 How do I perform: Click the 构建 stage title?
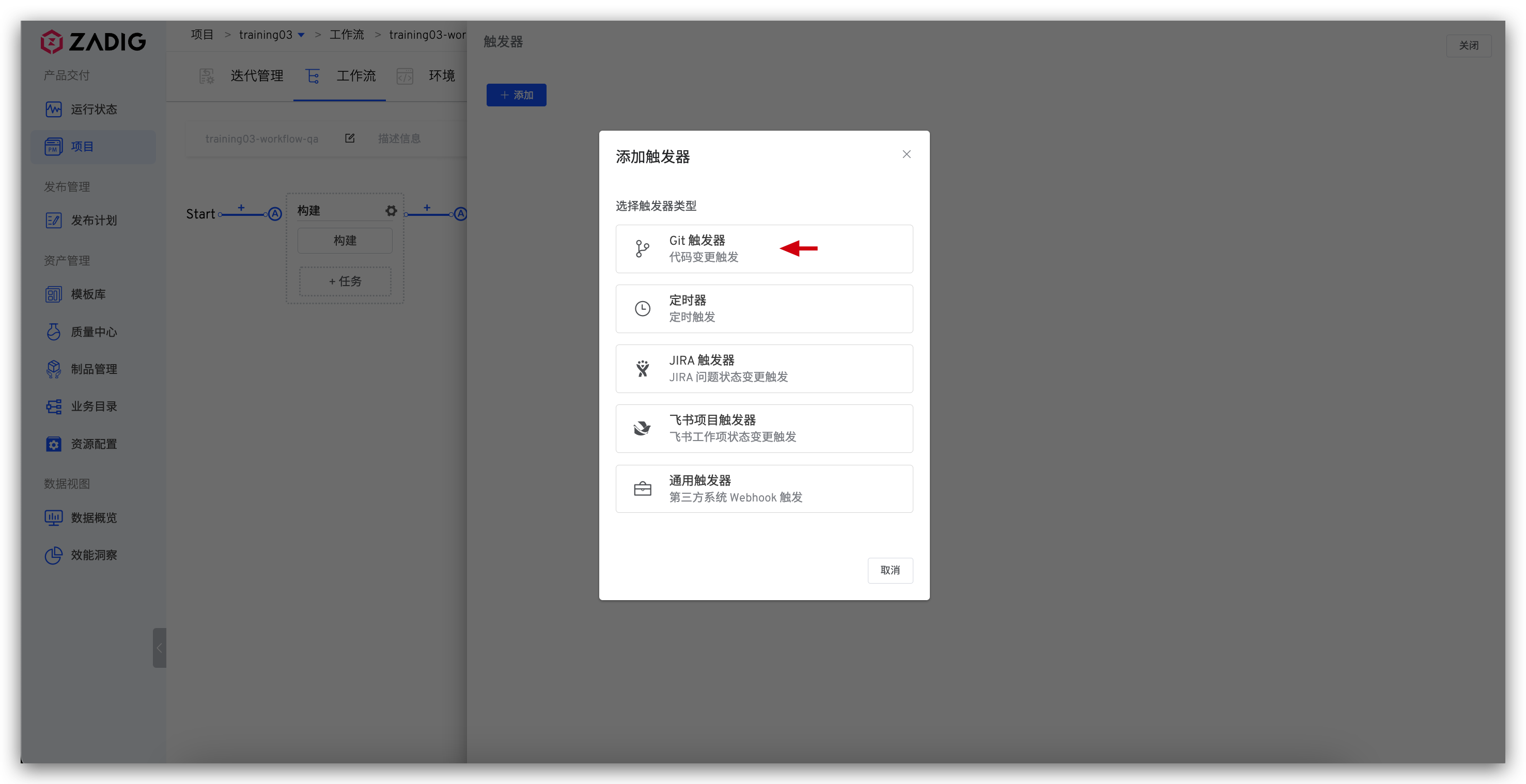pyautogui.click(x=308, y=210)
